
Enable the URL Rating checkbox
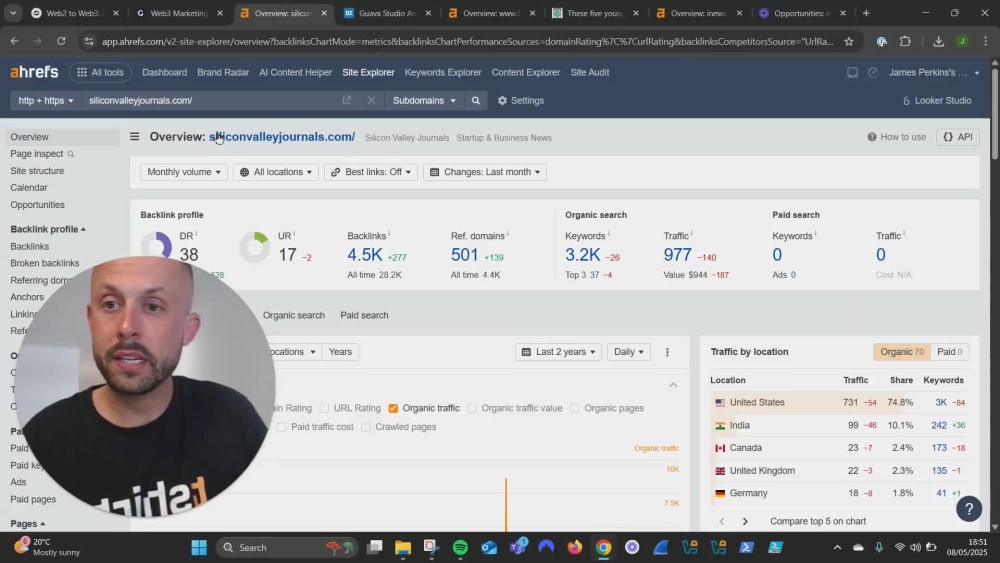(x=324, y=408)
